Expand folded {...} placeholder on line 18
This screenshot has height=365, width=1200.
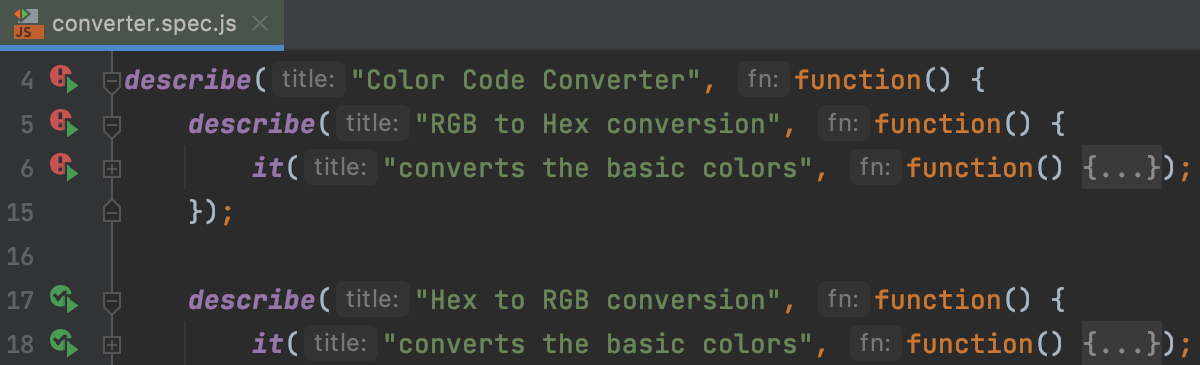[1122, 343]
